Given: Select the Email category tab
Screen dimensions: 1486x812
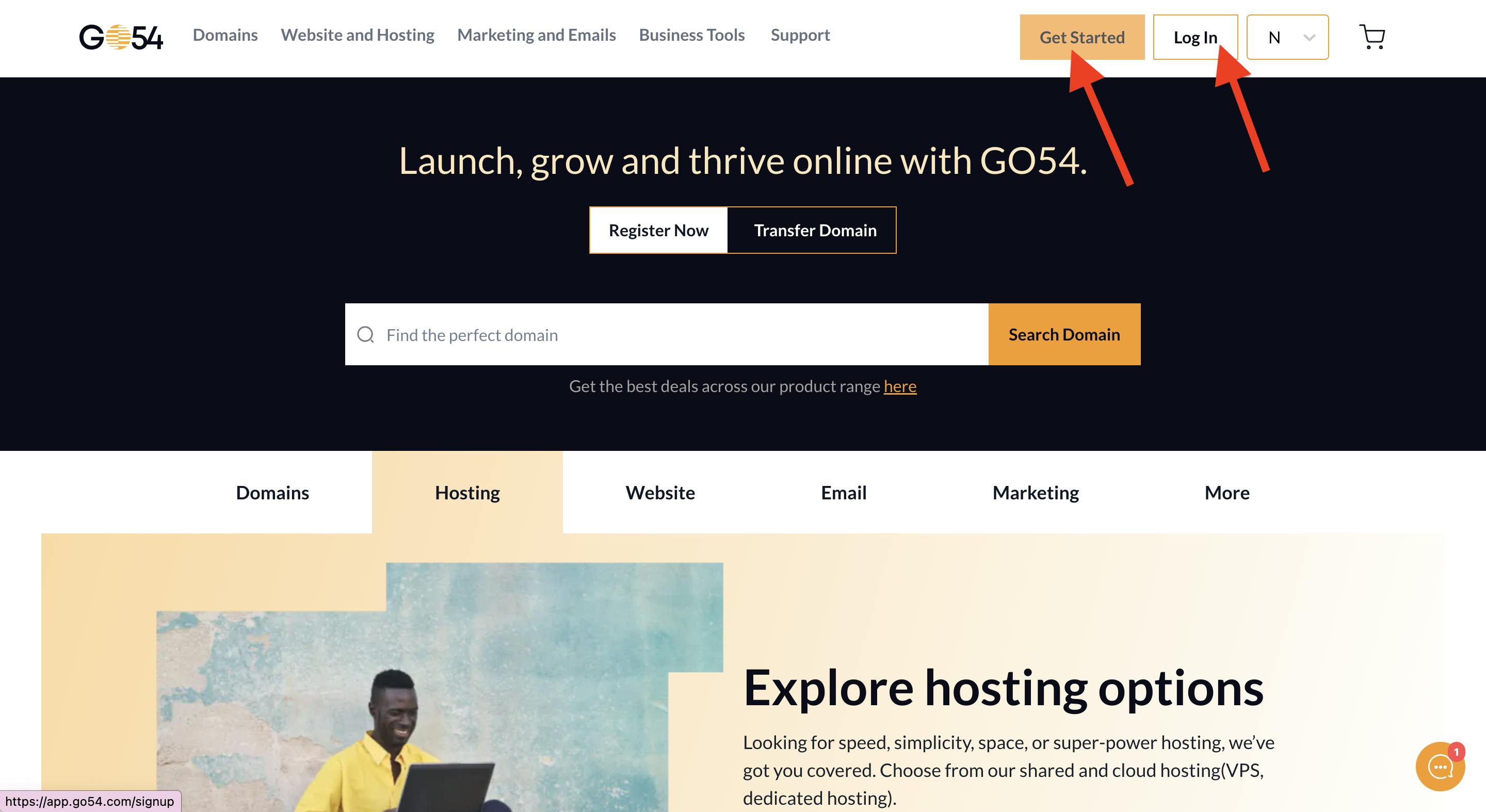Looking at the screenshot, I should (842, 491).
